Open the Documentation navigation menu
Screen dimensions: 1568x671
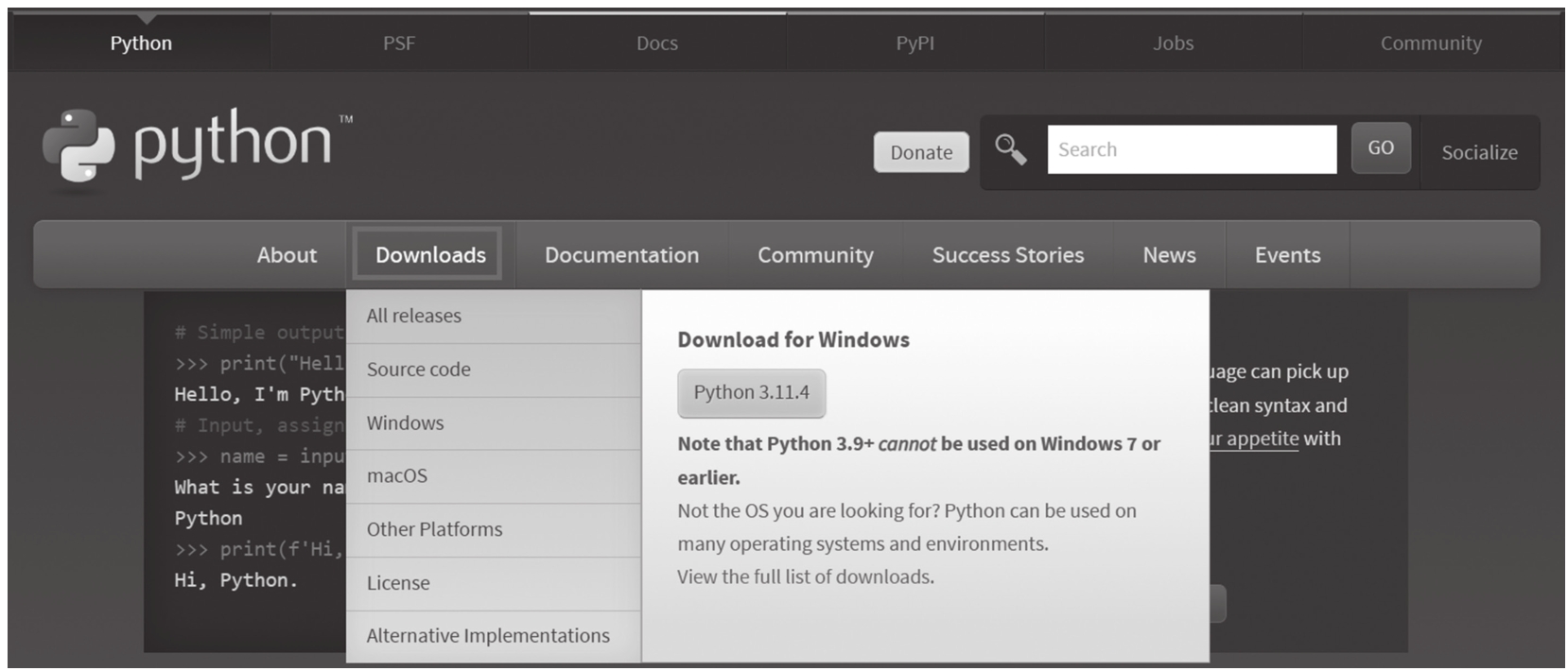621,255
